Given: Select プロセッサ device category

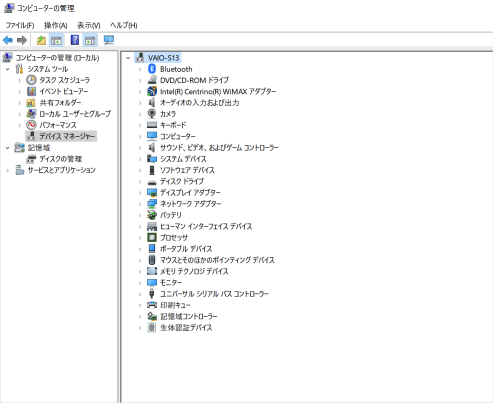Looking at the screenshot, I should pos(174,238).
